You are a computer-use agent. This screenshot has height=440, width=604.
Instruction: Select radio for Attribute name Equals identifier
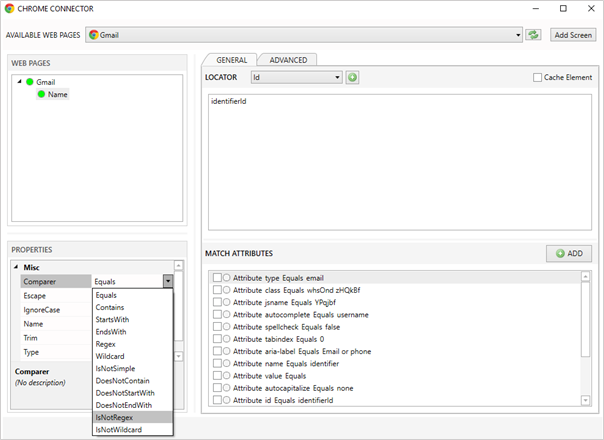(x=226, y=363)
